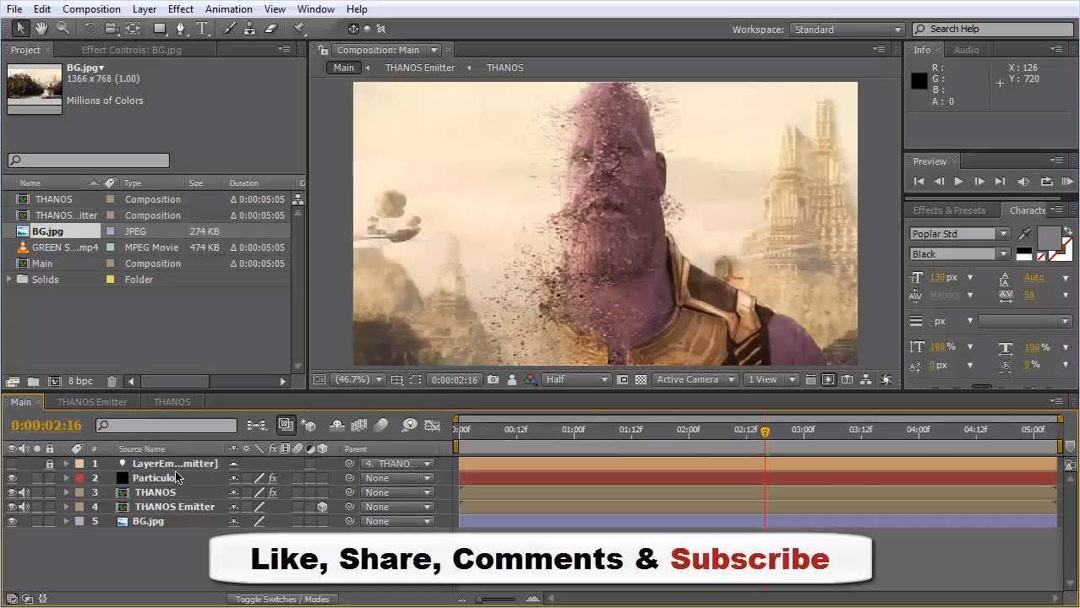
Task: Choose the Horizontal Type tool
Action: [202, 28]
